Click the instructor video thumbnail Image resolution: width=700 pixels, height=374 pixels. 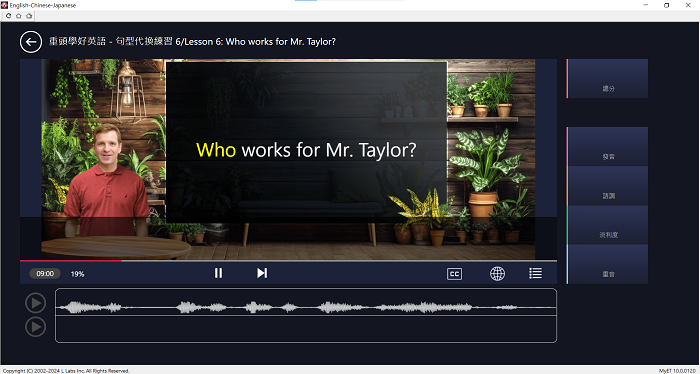pos(106,181)
